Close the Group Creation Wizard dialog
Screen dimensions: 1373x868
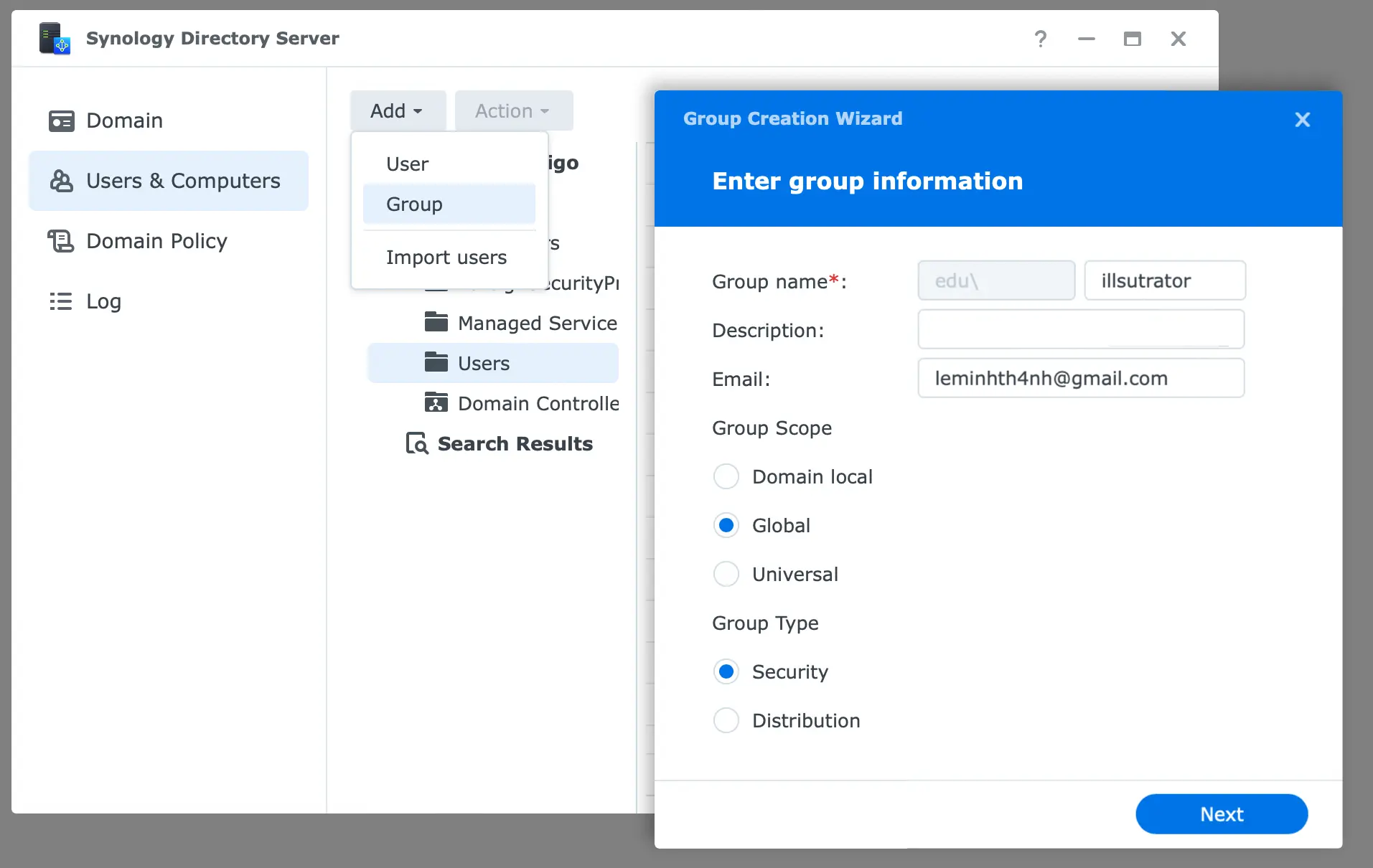(x=1303, y=120)
